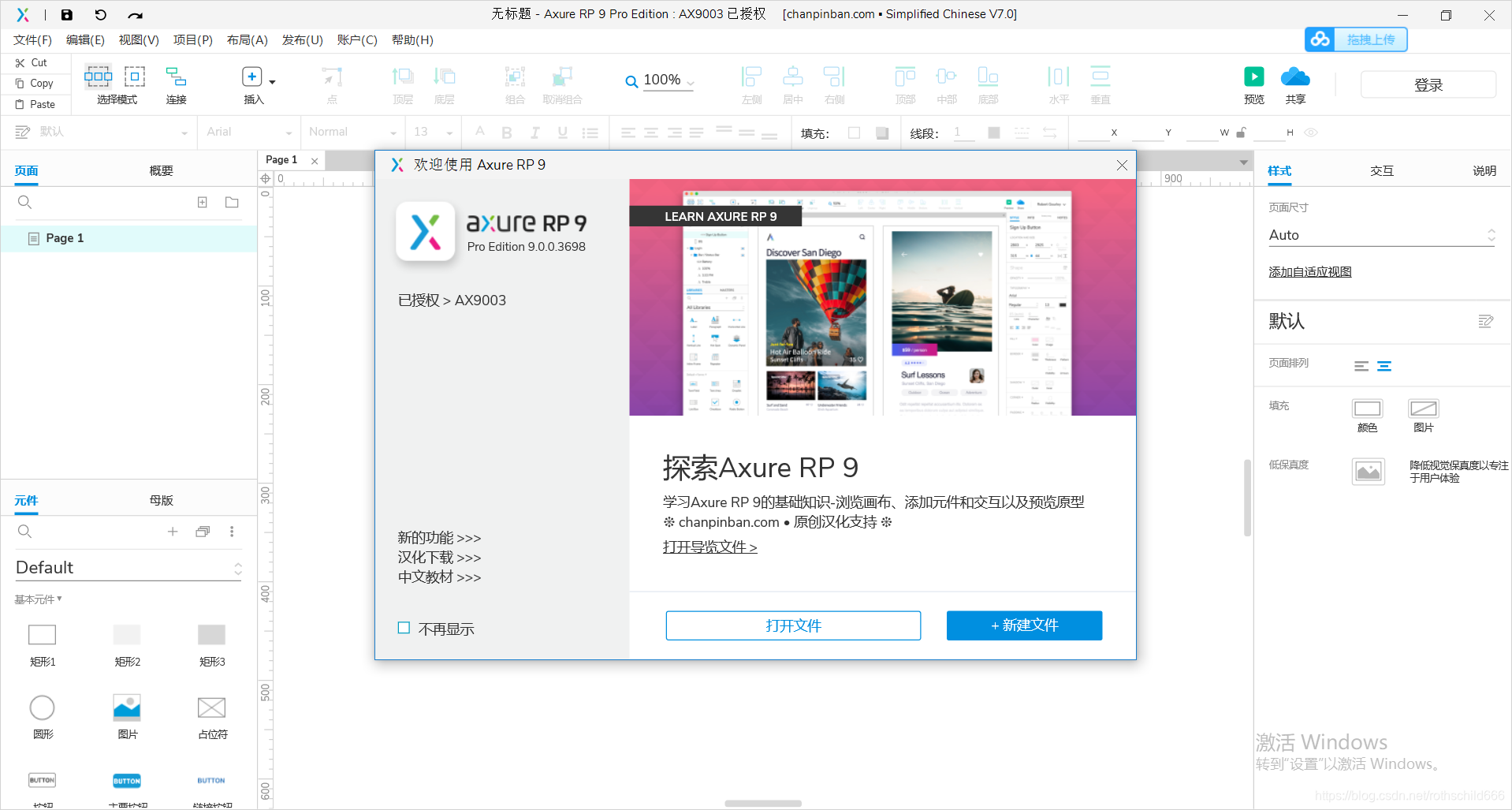Open the Default library dropdown

(128, 568)
